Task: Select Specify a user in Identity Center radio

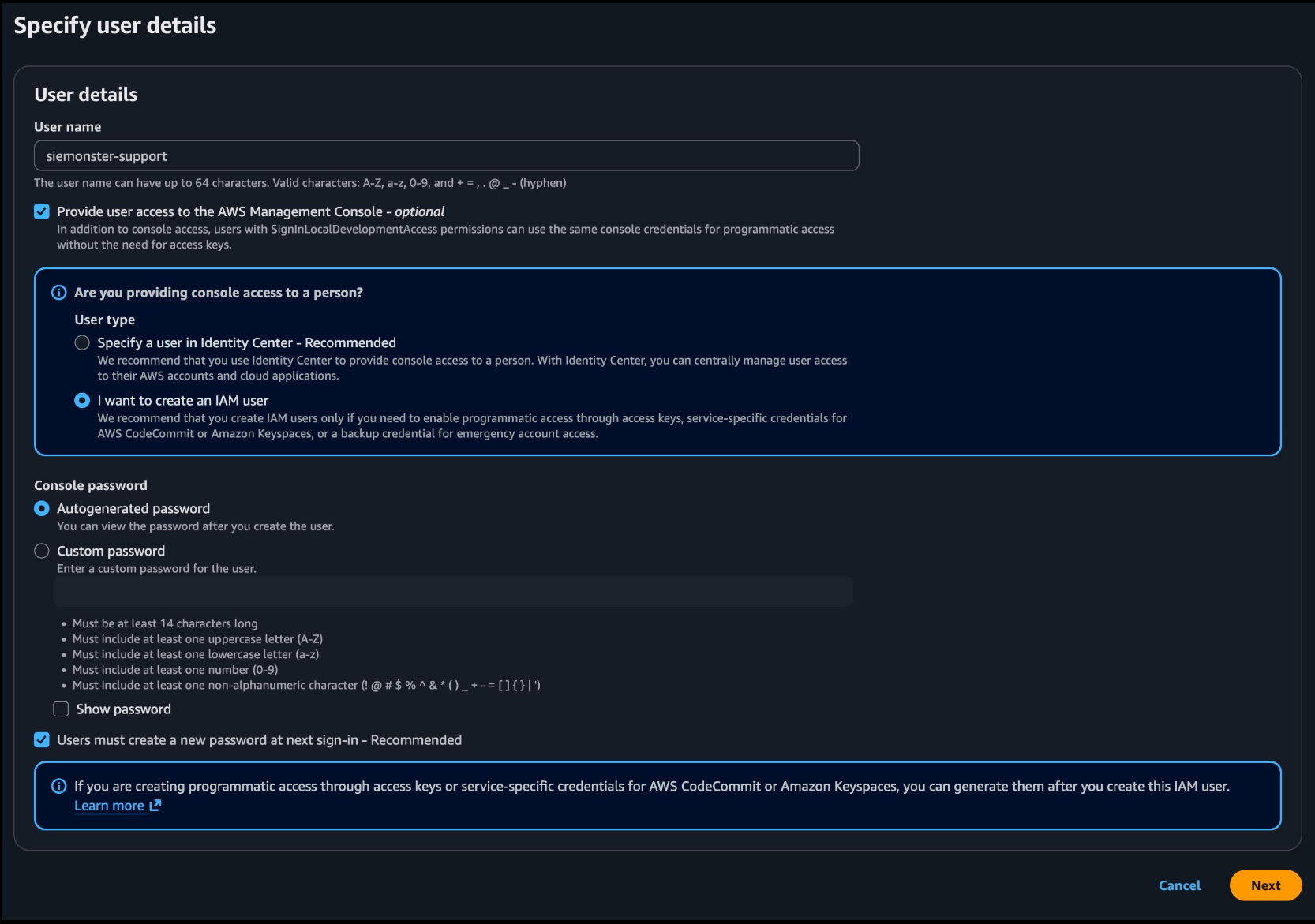Action: point(82,342)
